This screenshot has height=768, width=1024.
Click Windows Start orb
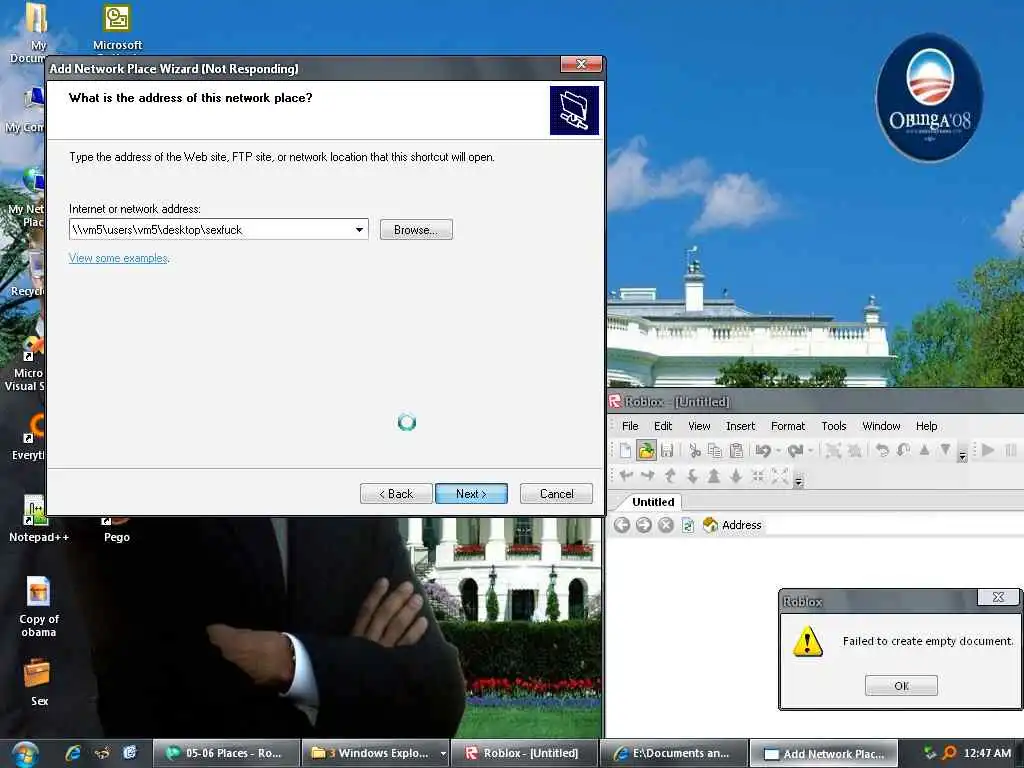click(25, 754)
